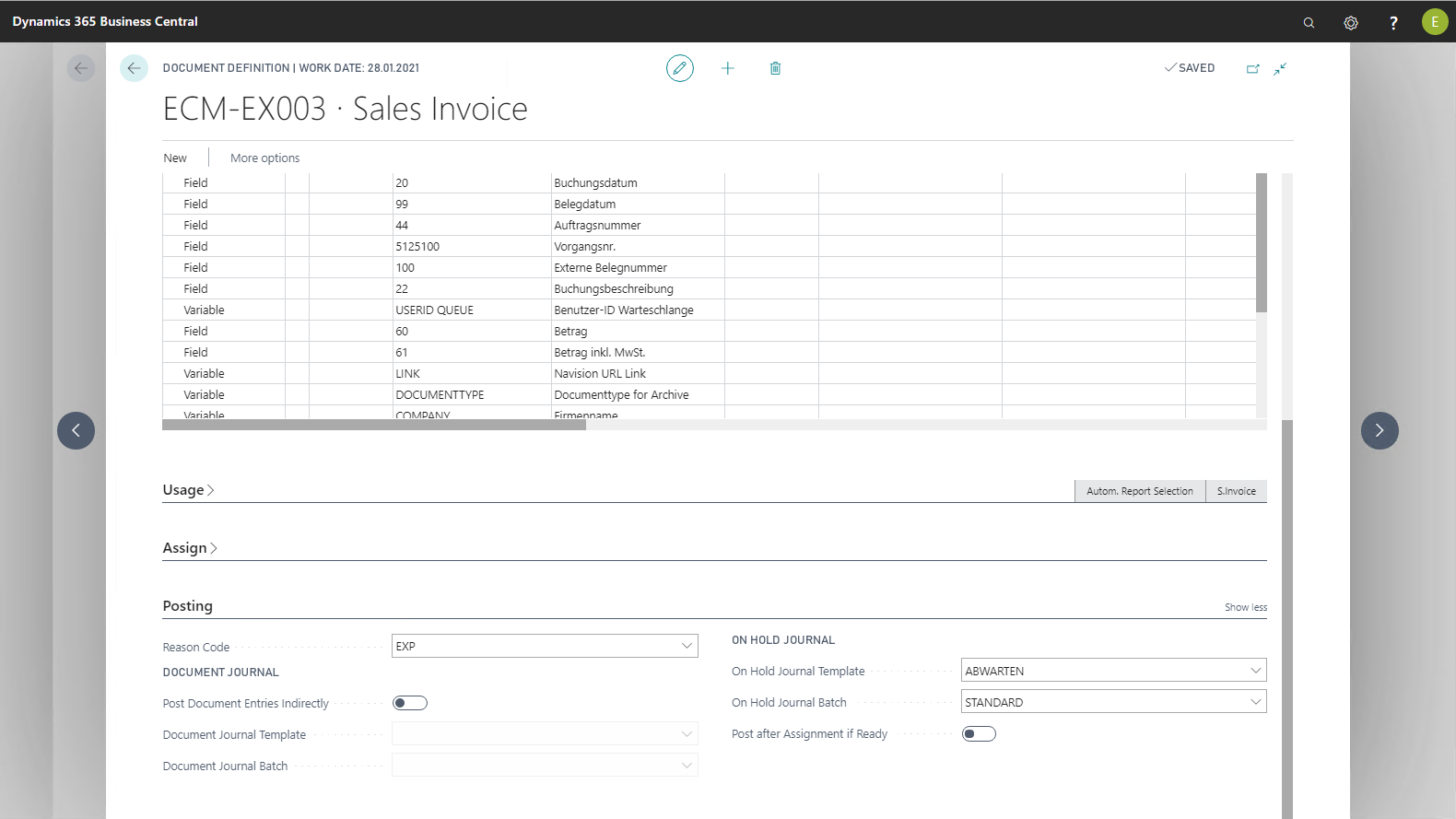Click the trash delete icon

point(775,68)
